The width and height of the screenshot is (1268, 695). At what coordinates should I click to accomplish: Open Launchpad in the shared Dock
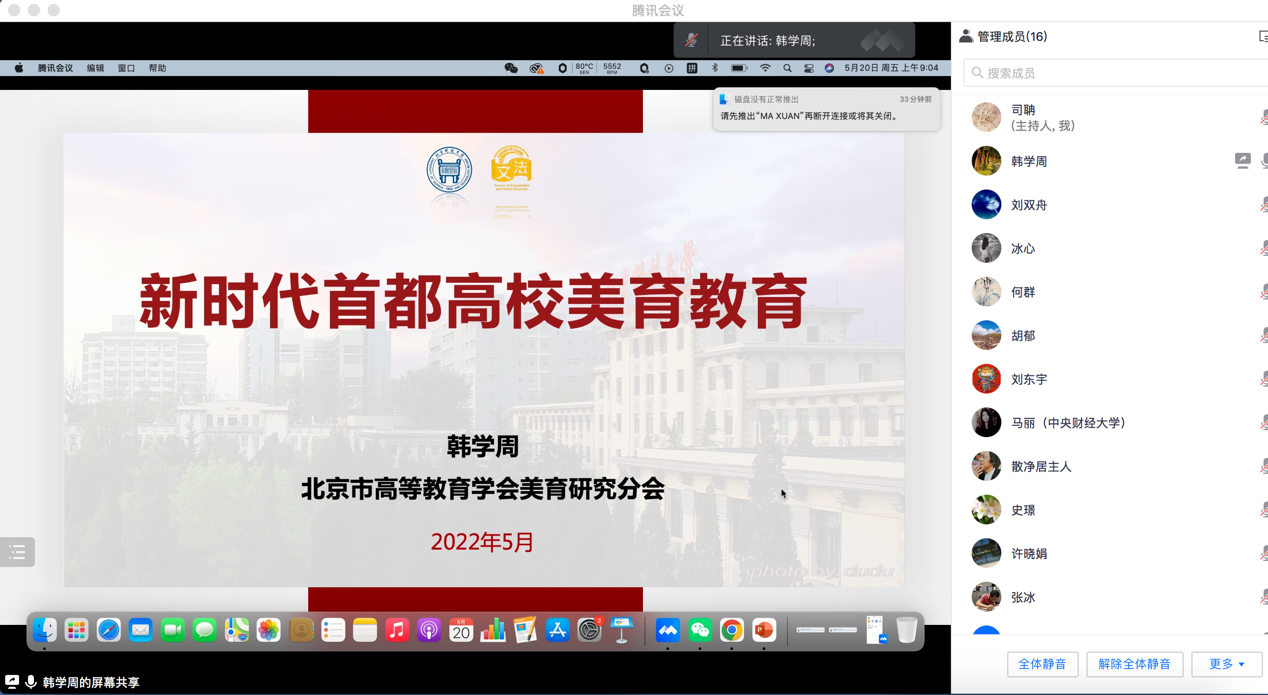click(76, 630)
